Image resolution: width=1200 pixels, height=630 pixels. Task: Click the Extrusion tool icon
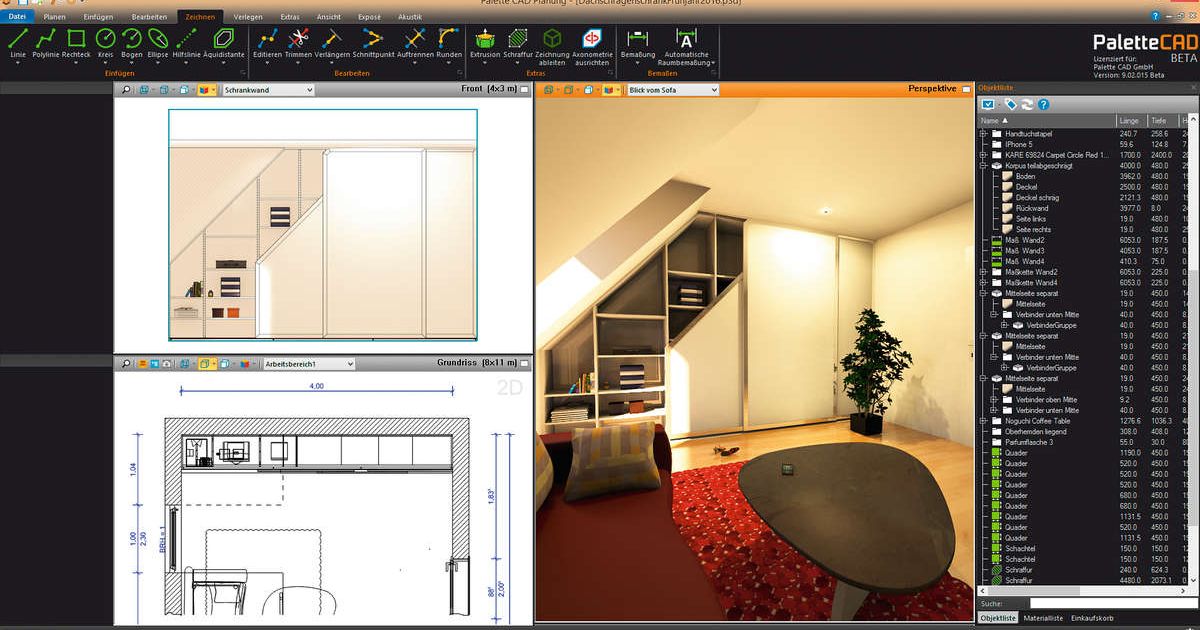tap(485, 42)
